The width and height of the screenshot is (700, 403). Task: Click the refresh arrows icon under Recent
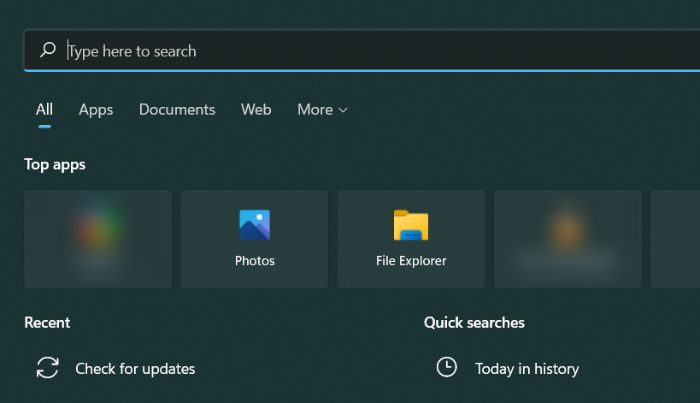47,368
